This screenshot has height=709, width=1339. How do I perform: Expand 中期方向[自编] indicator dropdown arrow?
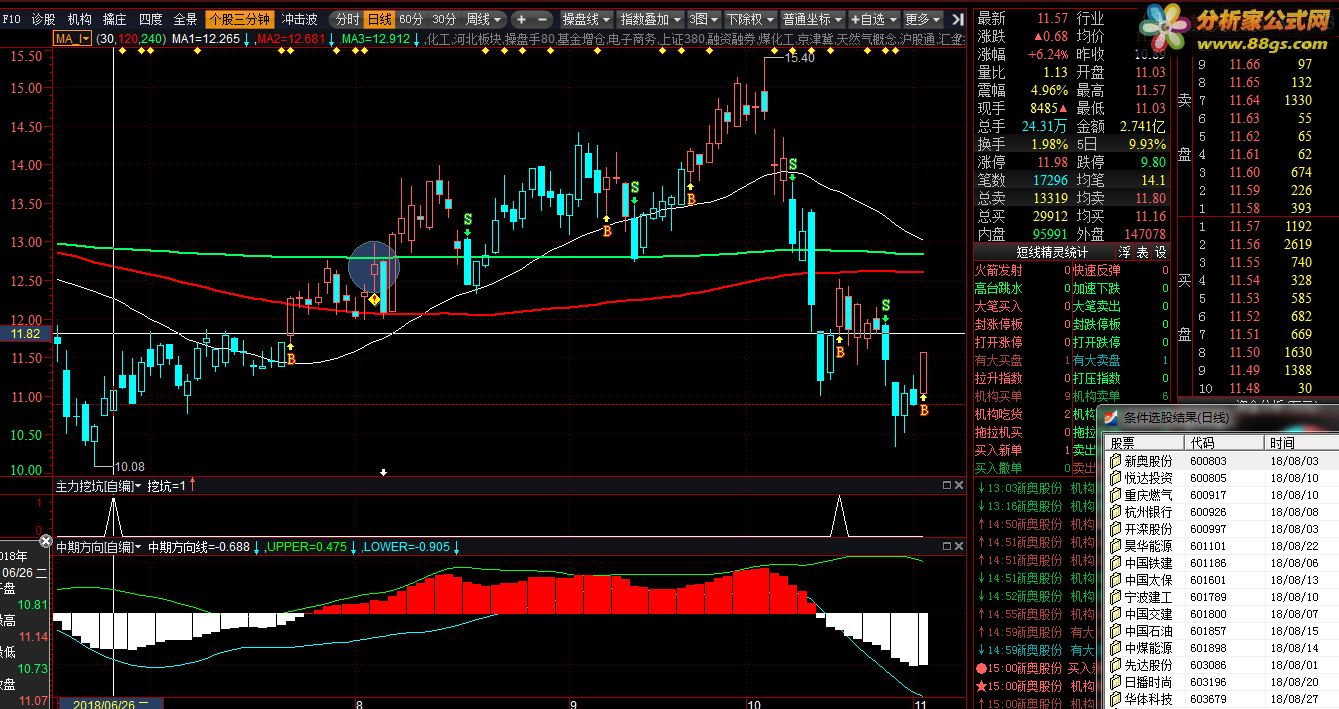[x=137, y=547]
